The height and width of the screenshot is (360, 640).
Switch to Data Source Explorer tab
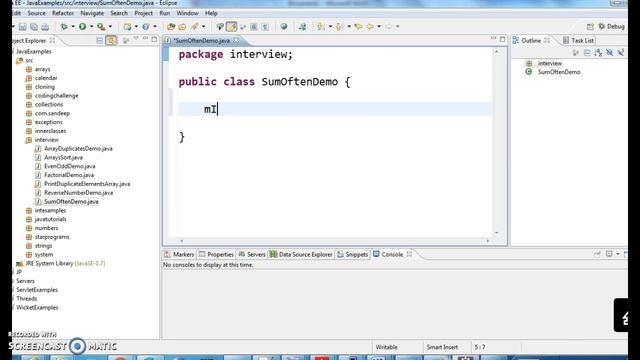point(301,254)
